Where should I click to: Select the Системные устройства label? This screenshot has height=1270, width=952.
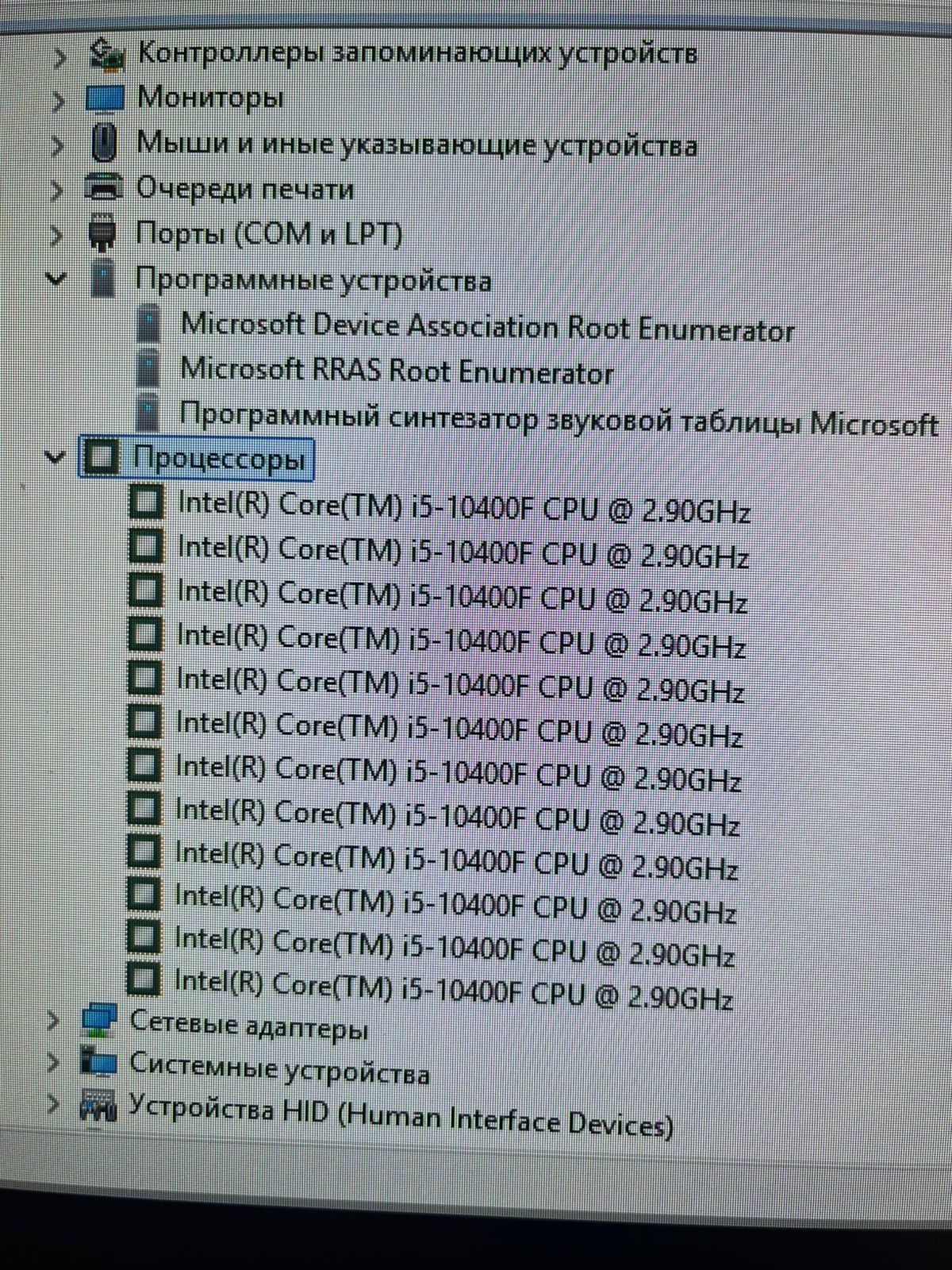click(x=279, y=1068)
